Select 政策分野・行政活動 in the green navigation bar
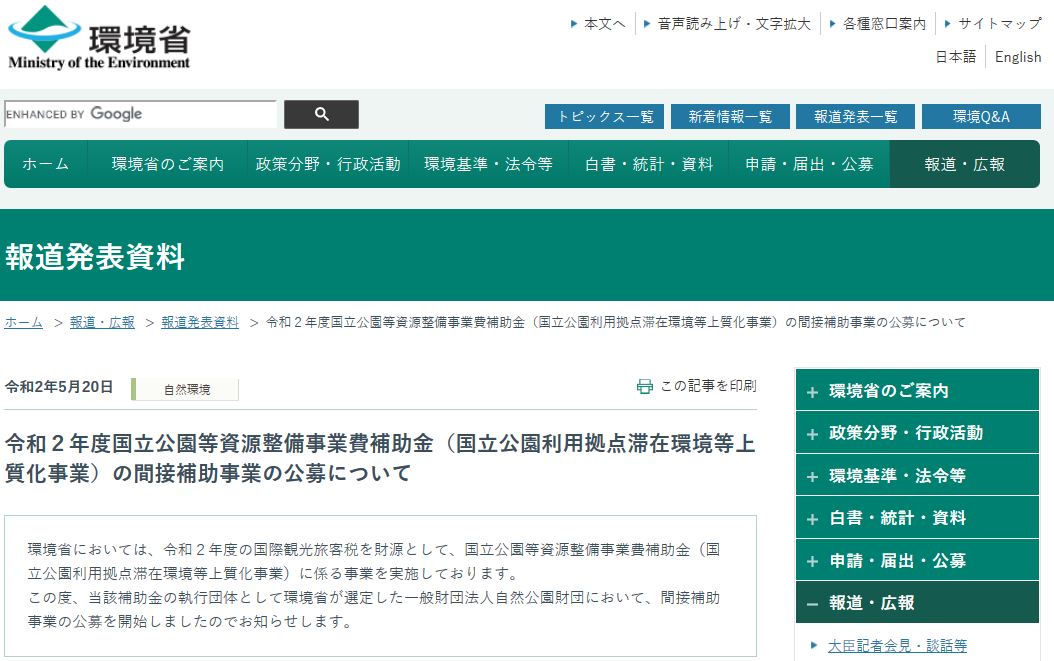This screenshot has height=661, width=1054. tap(328, 164)
